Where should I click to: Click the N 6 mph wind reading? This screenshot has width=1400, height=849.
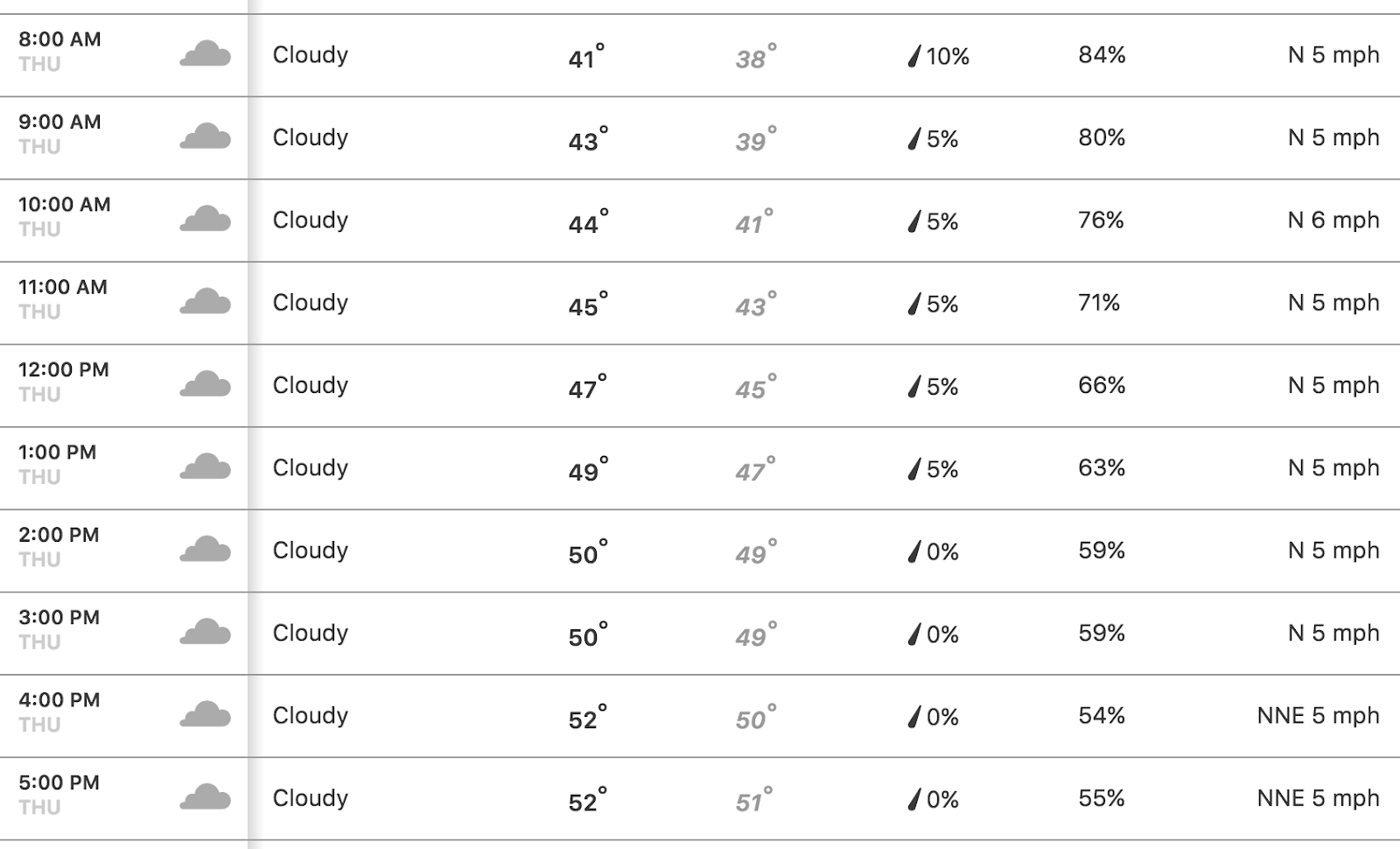click(x=1333, y=220)
